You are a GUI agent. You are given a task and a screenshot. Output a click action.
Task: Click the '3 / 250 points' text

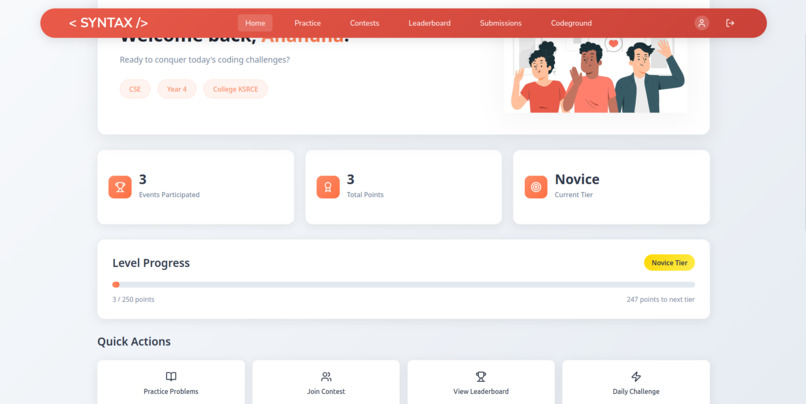[x=133, y=299]
